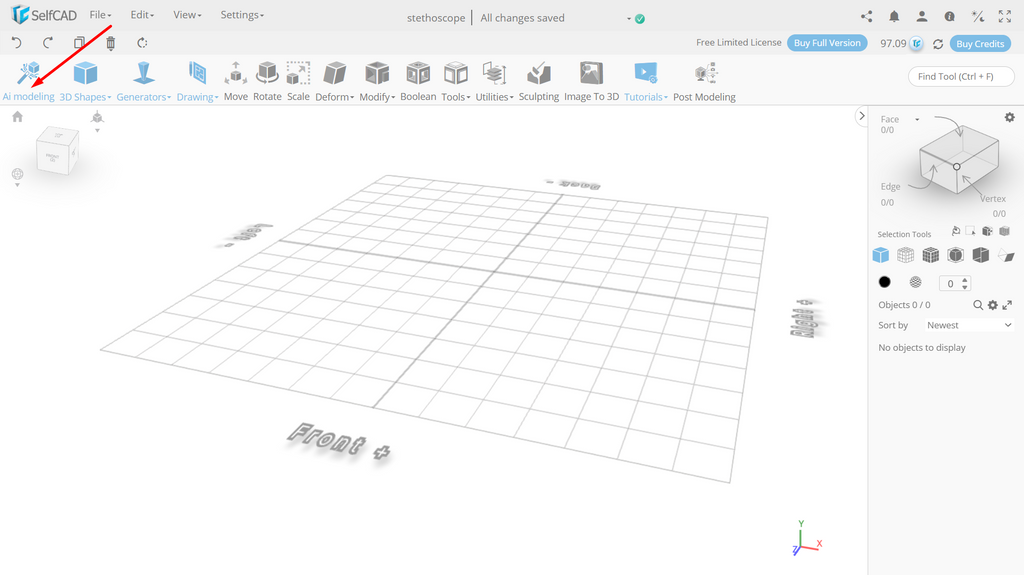
Task: Click the share icon
Action: [x=867, y=17]
